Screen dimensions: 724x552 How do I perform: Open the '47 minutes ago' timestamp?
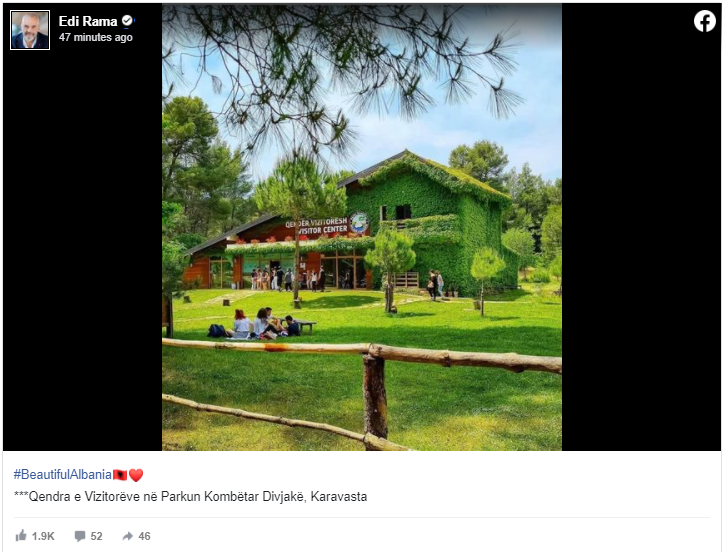[x=96, y=37]
